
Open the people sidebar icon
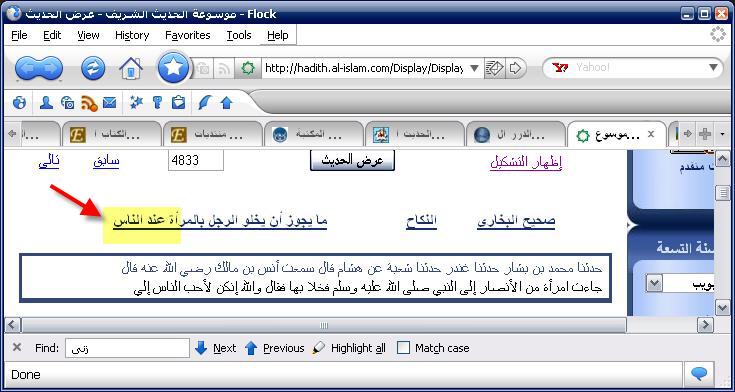coord(46,102)
